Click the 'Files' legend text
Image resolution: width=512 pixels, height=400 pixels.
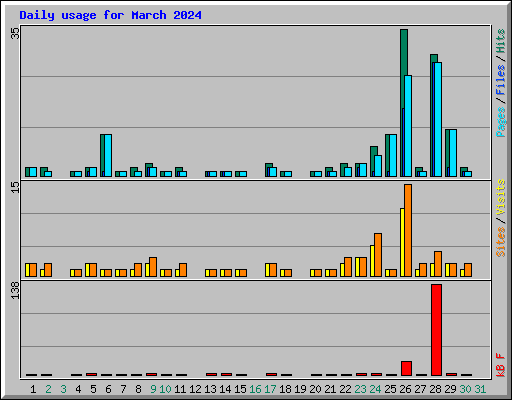pyautogui.click(x=500, y=80)
